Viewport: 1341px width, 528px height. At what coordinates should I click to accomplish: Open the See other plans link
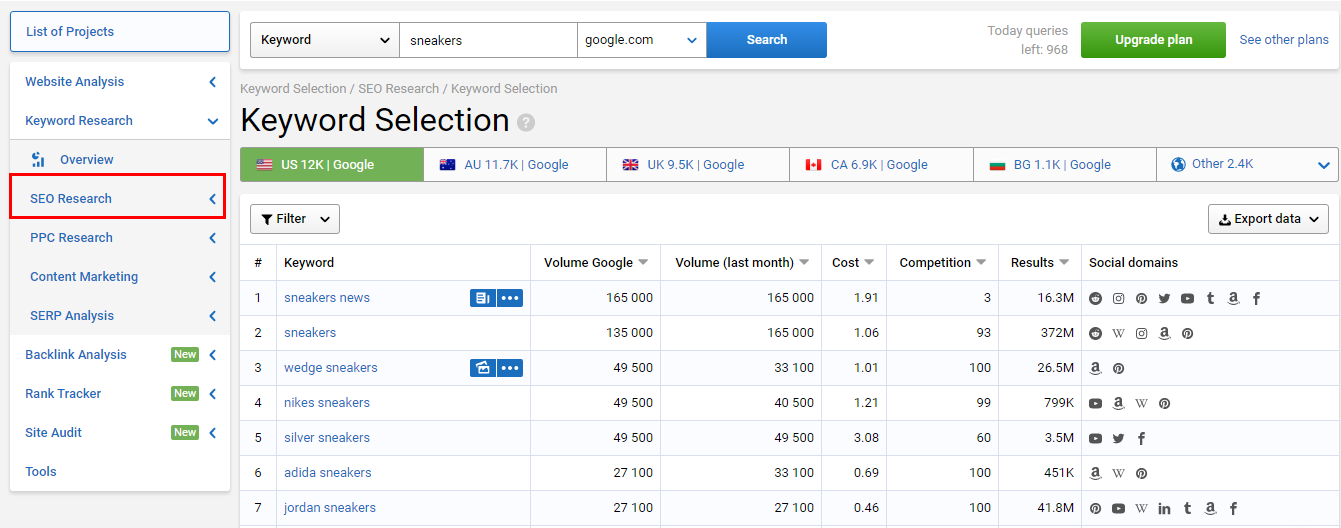pos(1284,40)
